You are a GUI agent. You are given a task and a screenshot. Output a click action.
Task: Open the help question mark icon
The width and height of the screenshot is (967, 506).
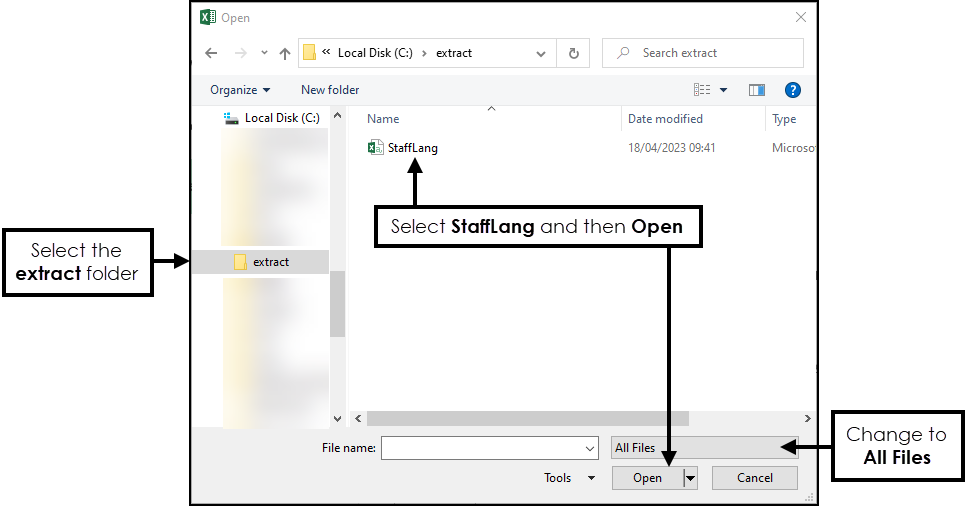tap(793, 90)
